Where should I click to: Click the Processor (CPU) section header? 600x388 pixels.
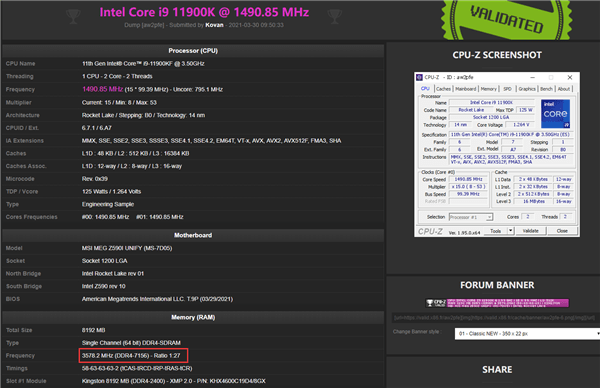(193, 51)
